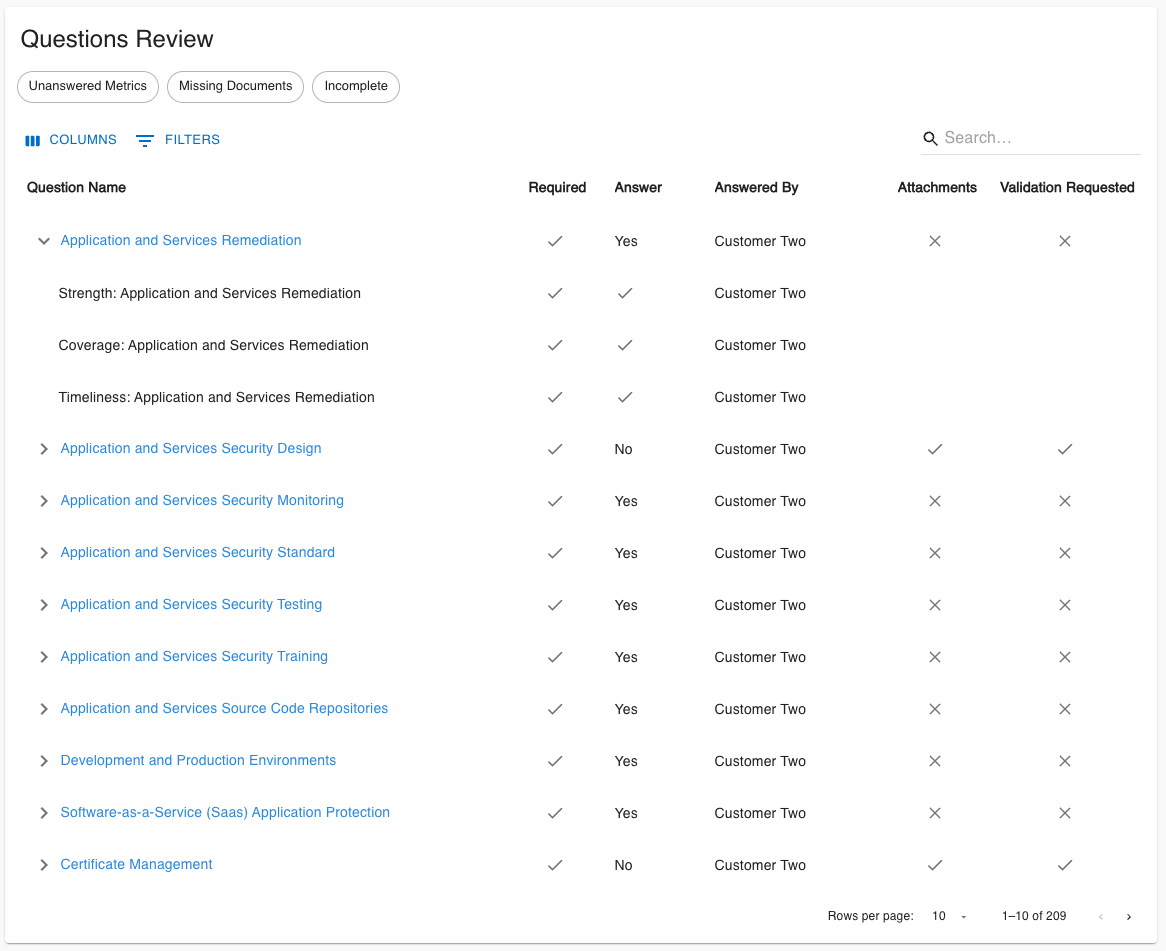This screenshot has width=1166, height=951.
Task: Click the Required checkmark for Certificate Management
Action: point(555,865)
